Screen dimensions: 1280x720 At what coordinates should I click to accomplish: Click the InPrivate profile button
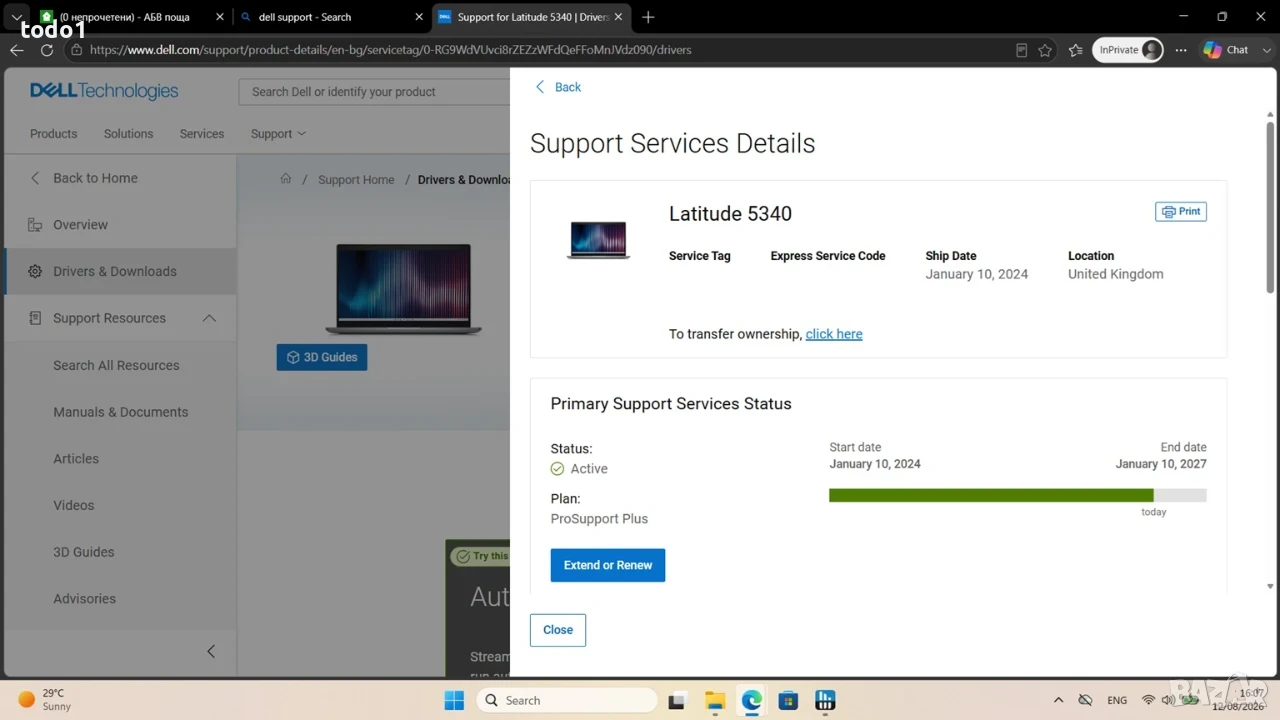tap(1128, 50)
